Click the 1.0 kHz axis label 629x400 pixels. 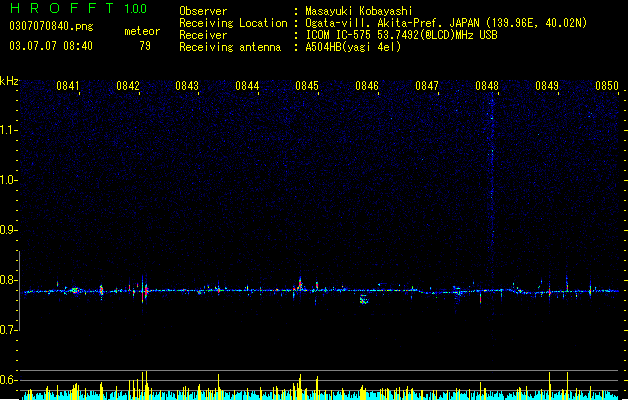9,180
